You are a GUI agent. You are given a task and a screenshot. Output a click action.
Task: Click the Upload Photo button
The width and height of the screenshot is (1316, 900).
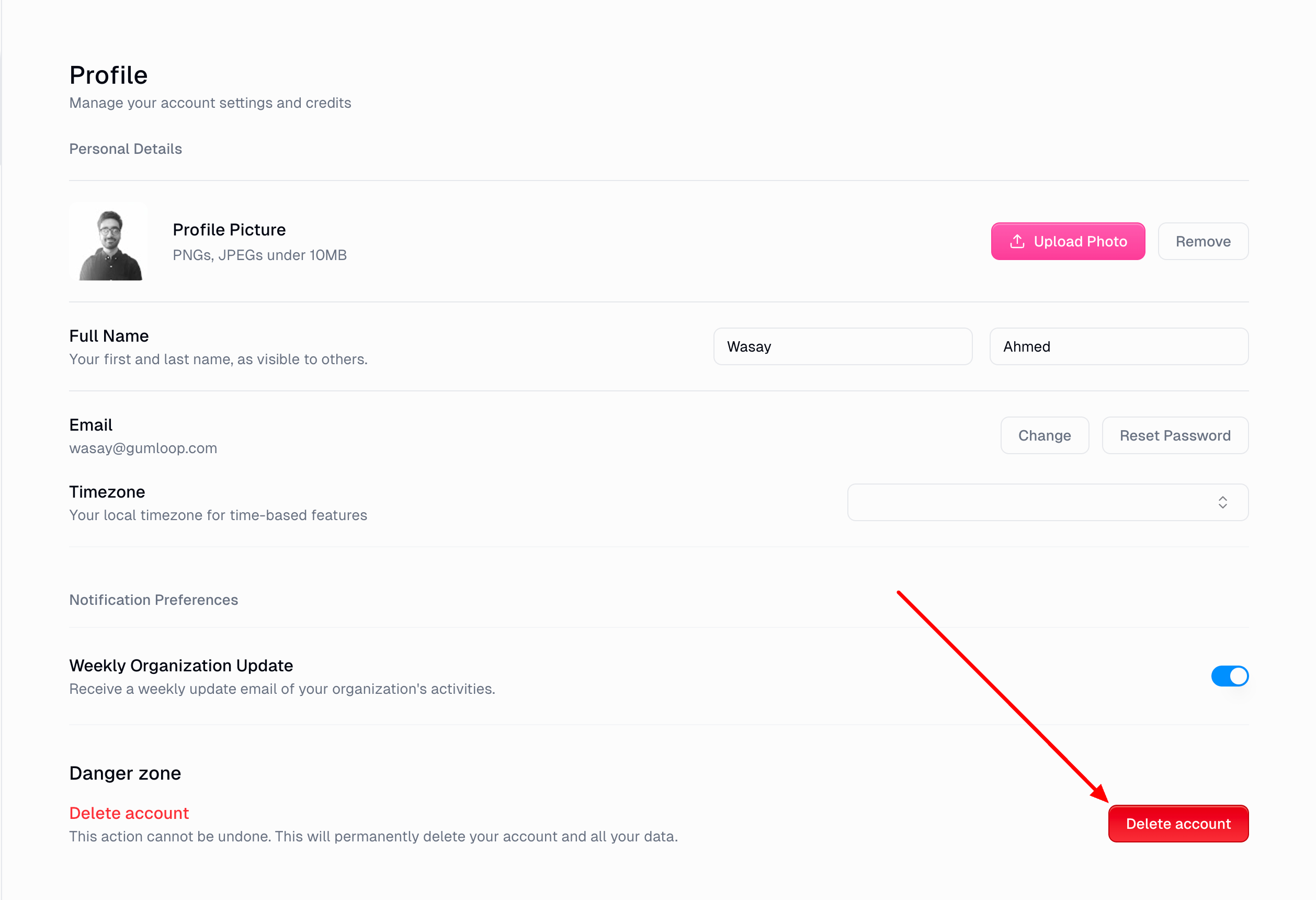click(x=1068, y=241)
